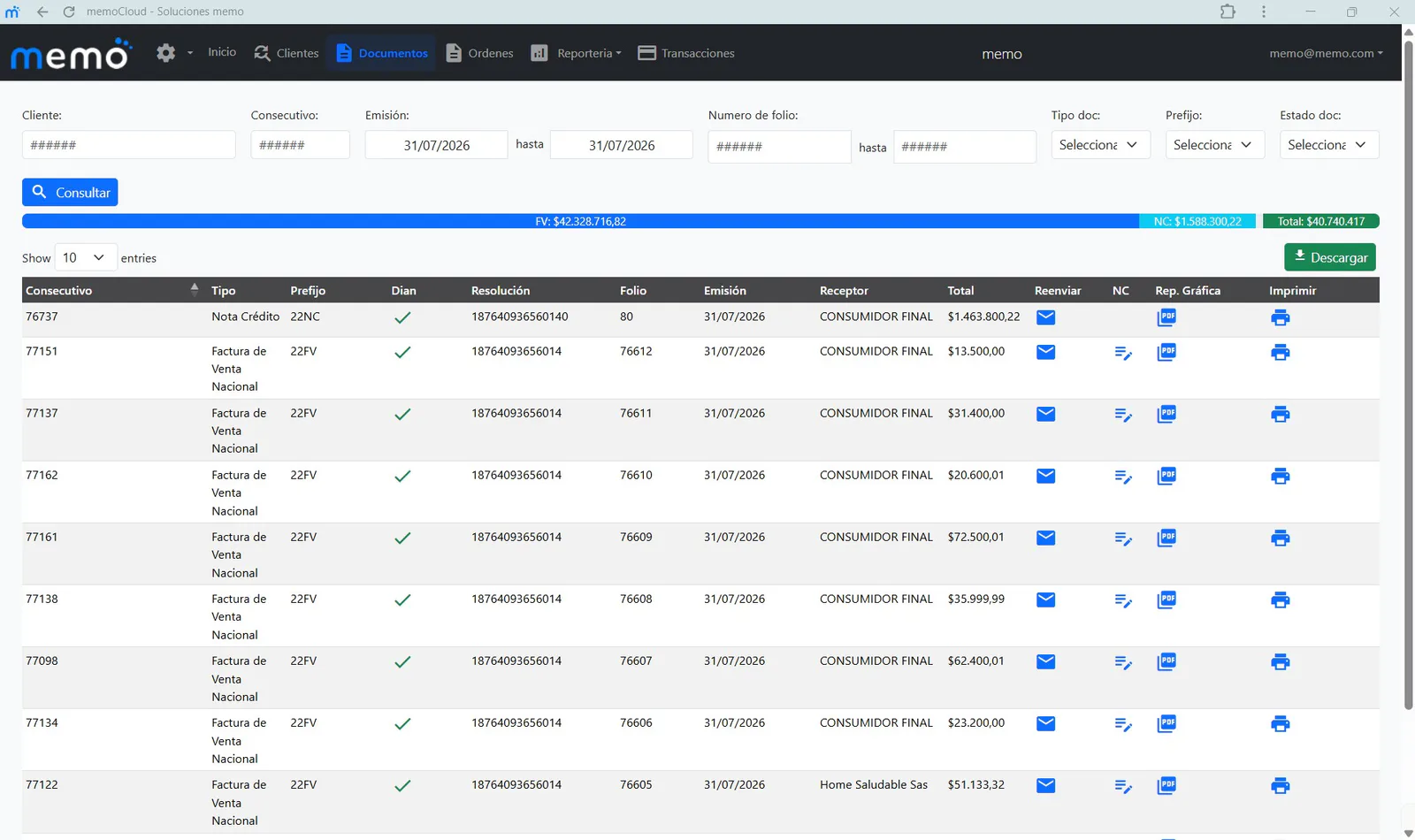Open the Tipo doc dropdown

pyautogui.click(x=1100, y=145)
